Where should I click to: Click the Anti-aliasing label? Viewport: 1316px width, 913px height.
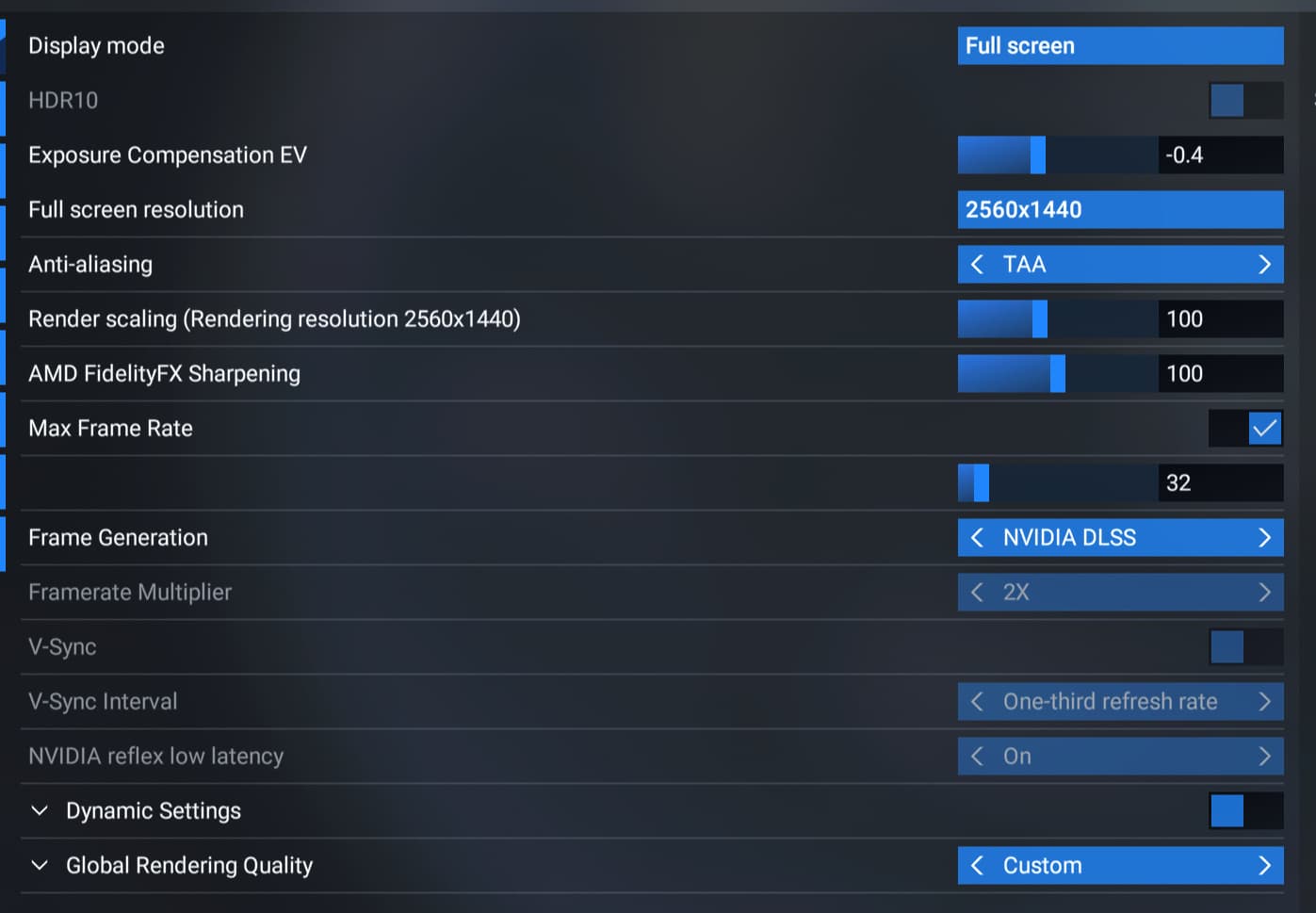90,264
